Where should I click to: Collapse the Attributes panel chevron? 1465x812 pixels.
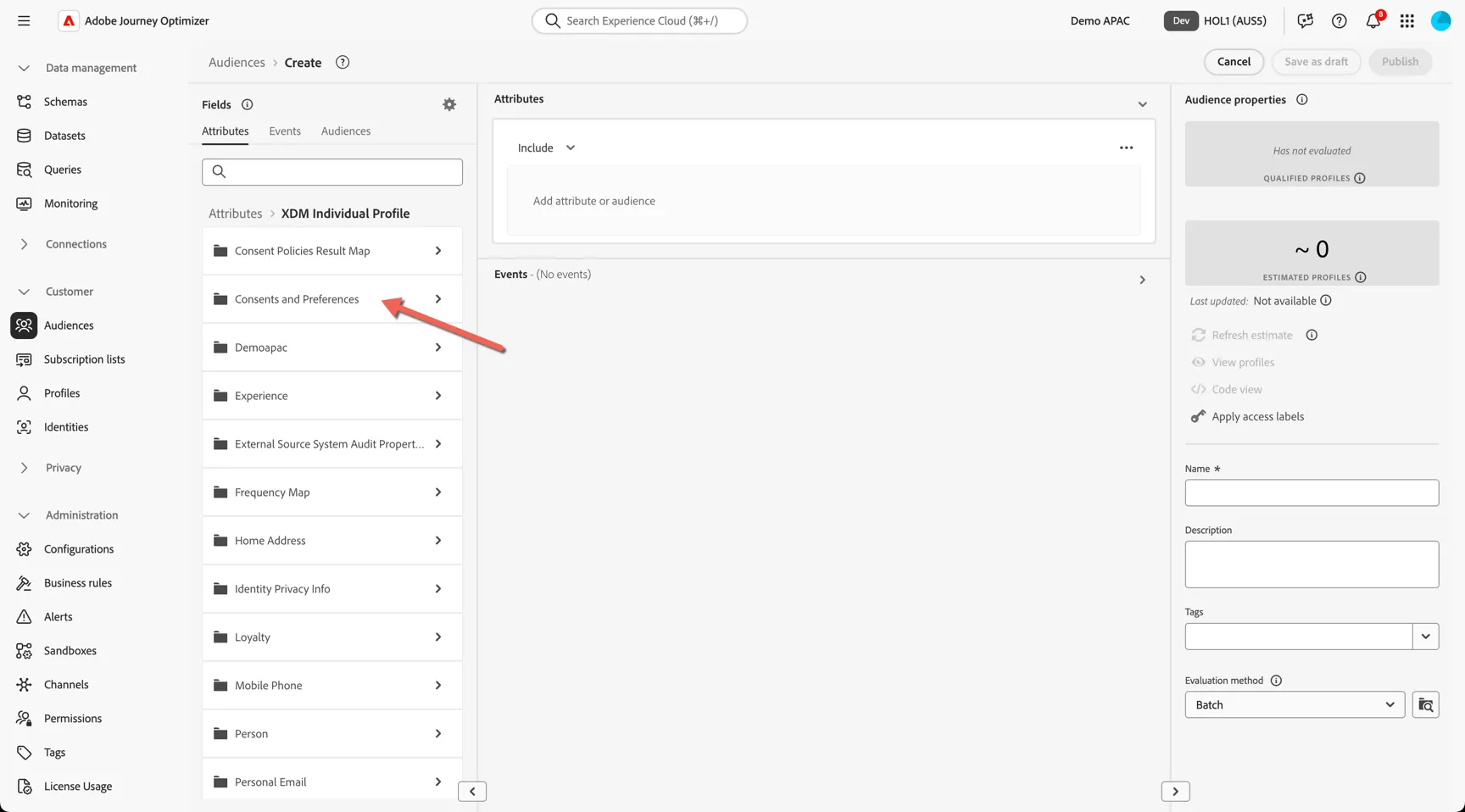click(x=1142, y=104)
